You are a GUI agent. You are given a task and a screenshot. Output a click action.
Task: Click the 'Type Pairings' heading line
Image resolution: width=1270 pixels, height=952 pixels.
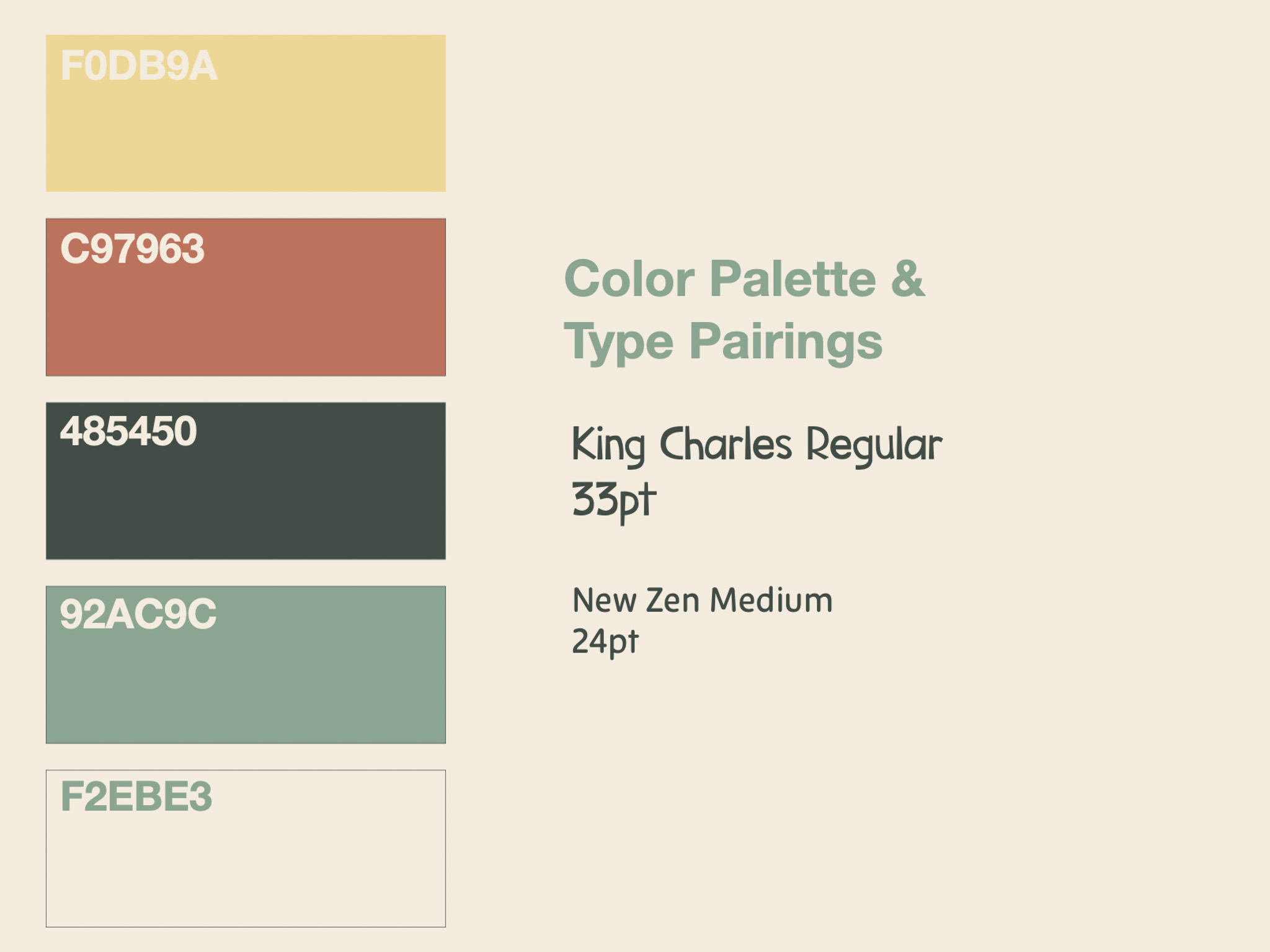point(723,342)
